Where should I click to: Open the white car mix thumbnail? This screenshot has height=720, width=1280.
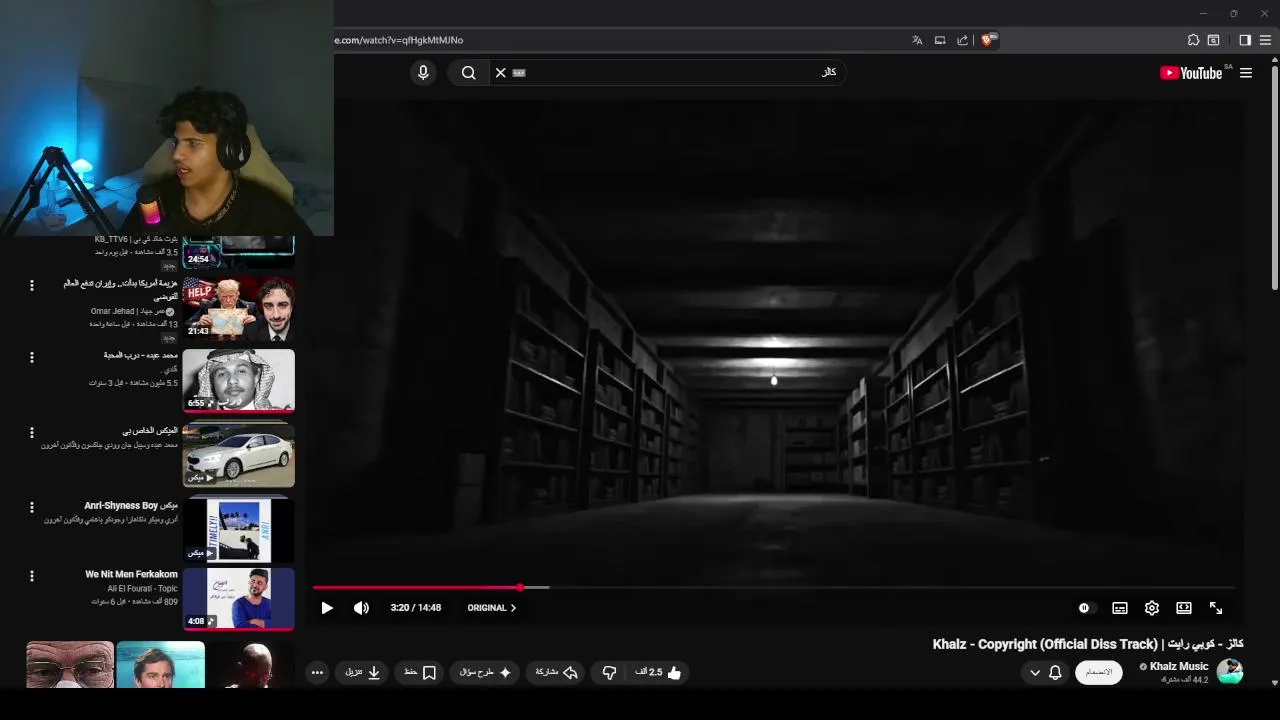click(x=239, y=455)
